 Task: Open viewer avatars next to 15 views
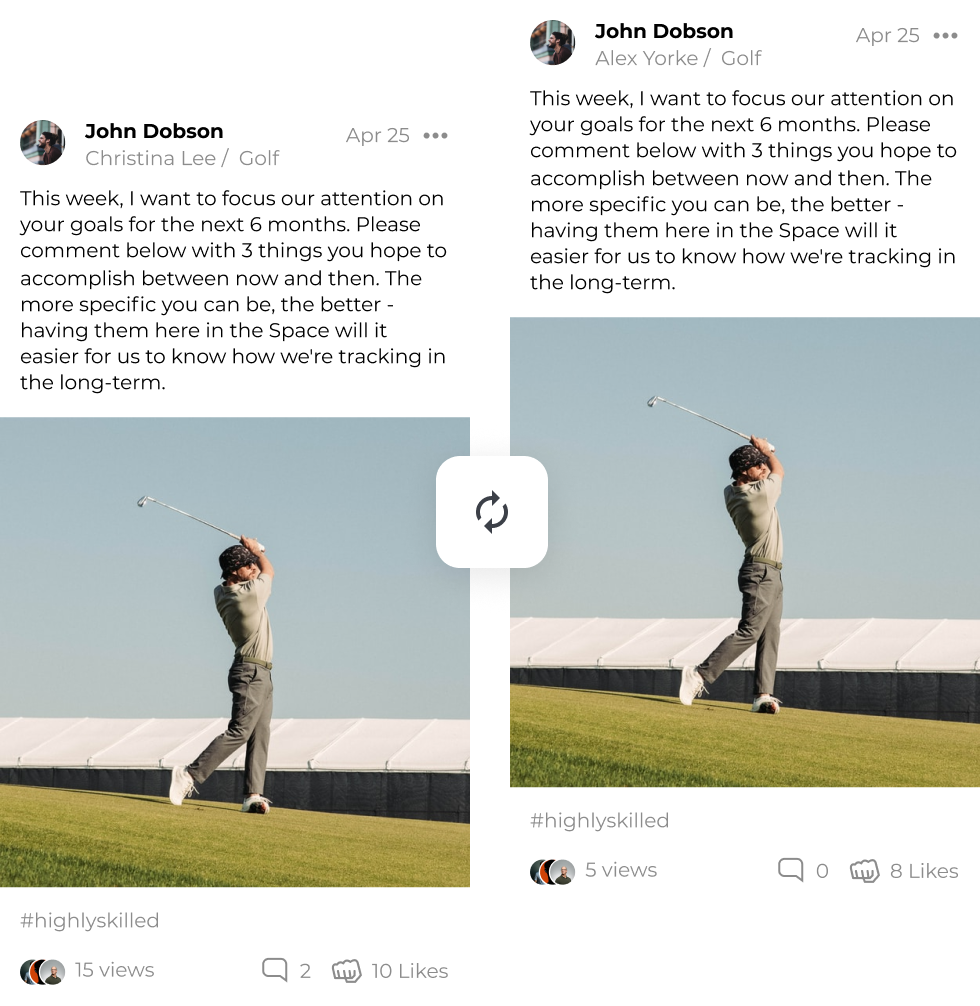(42, 971)
